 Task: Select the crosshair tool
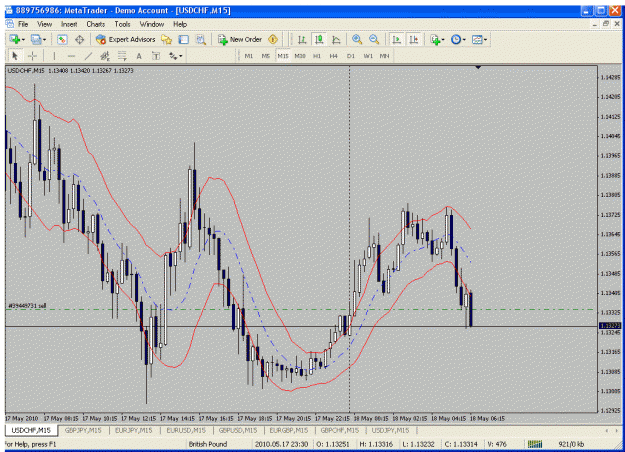(x=32, y=56)
